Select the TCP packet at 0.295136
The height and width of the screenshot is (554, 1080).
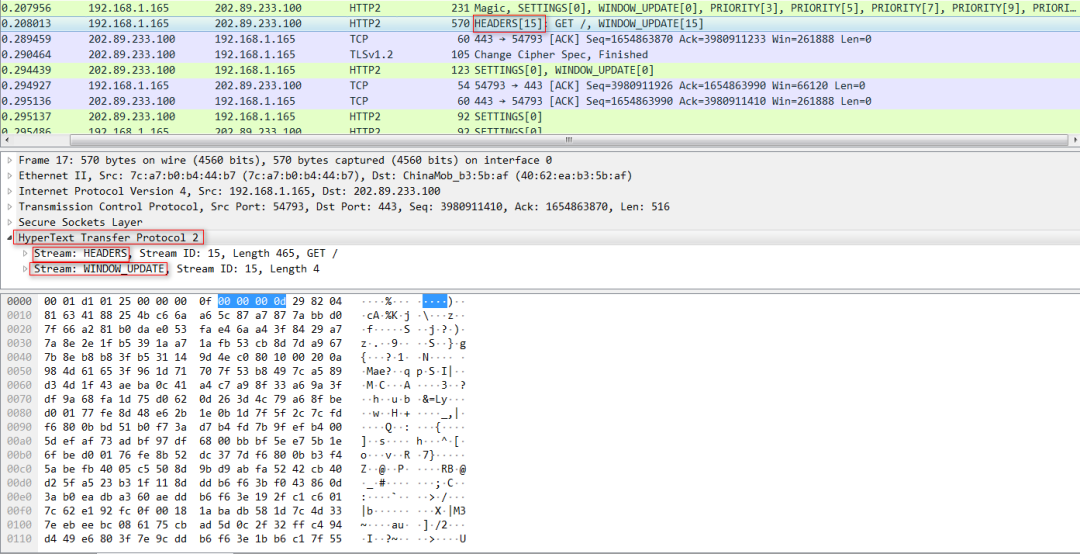pos(540,101)
